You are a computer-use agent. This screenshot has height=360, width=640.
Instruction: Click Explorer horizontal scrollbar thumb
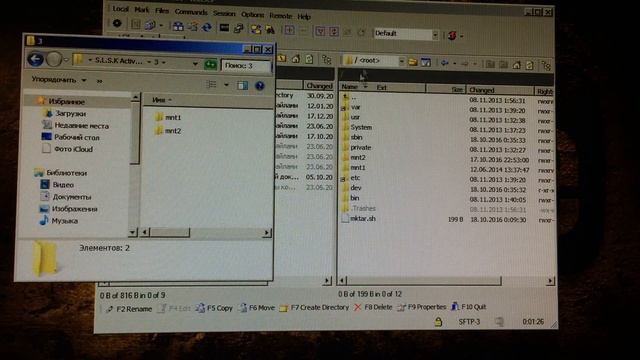[x=170, y=233]
